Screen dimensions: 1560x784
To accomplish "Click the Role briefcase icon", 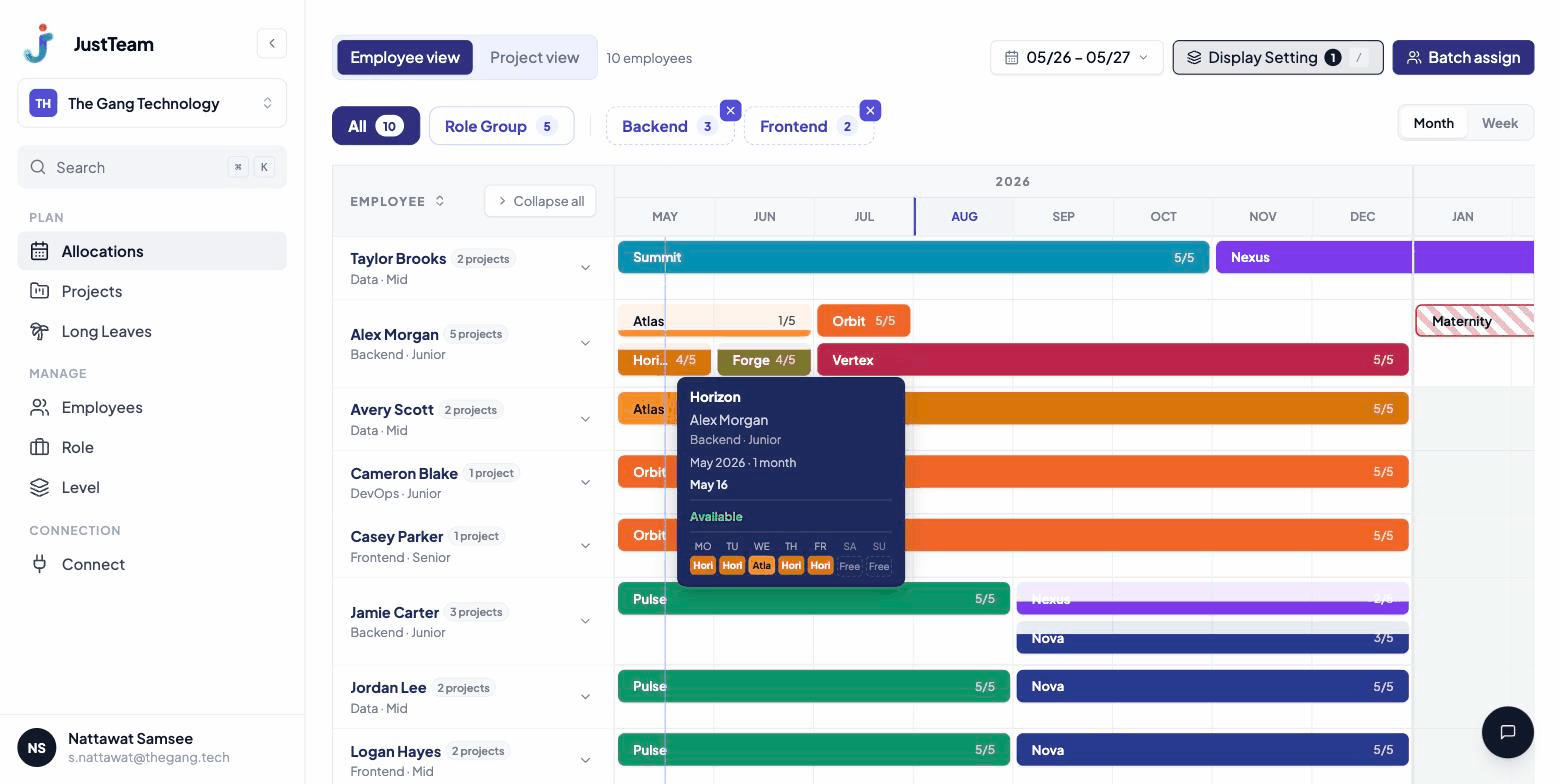I will click(x=39, y=447).
